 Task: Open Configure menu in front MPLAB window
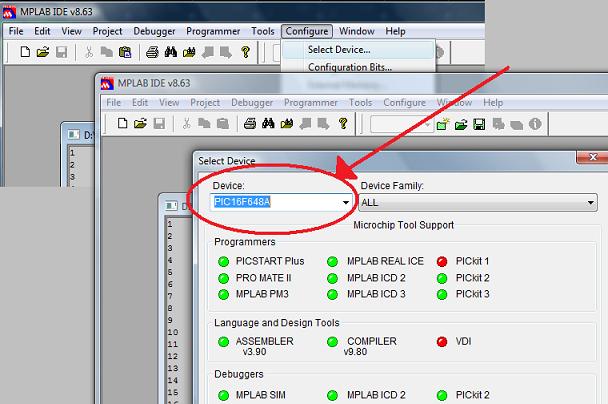click(404, 103)
